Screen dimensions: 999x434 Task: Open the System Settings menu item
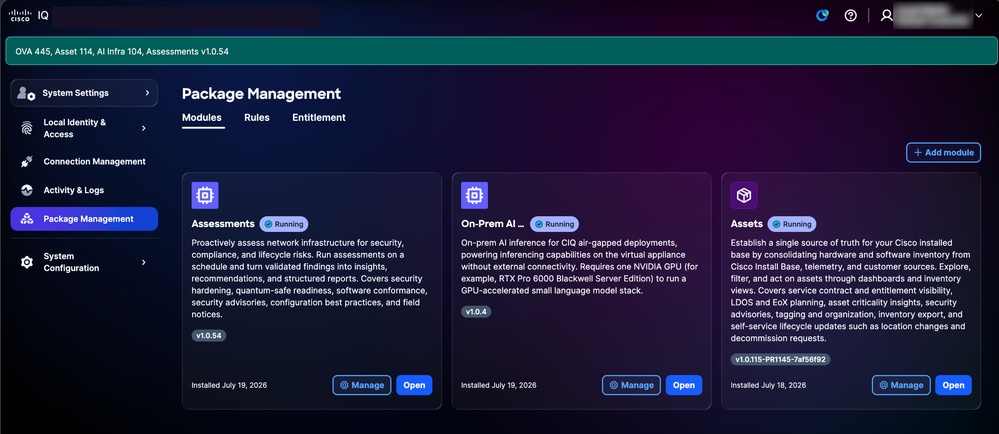click(84, 93)
